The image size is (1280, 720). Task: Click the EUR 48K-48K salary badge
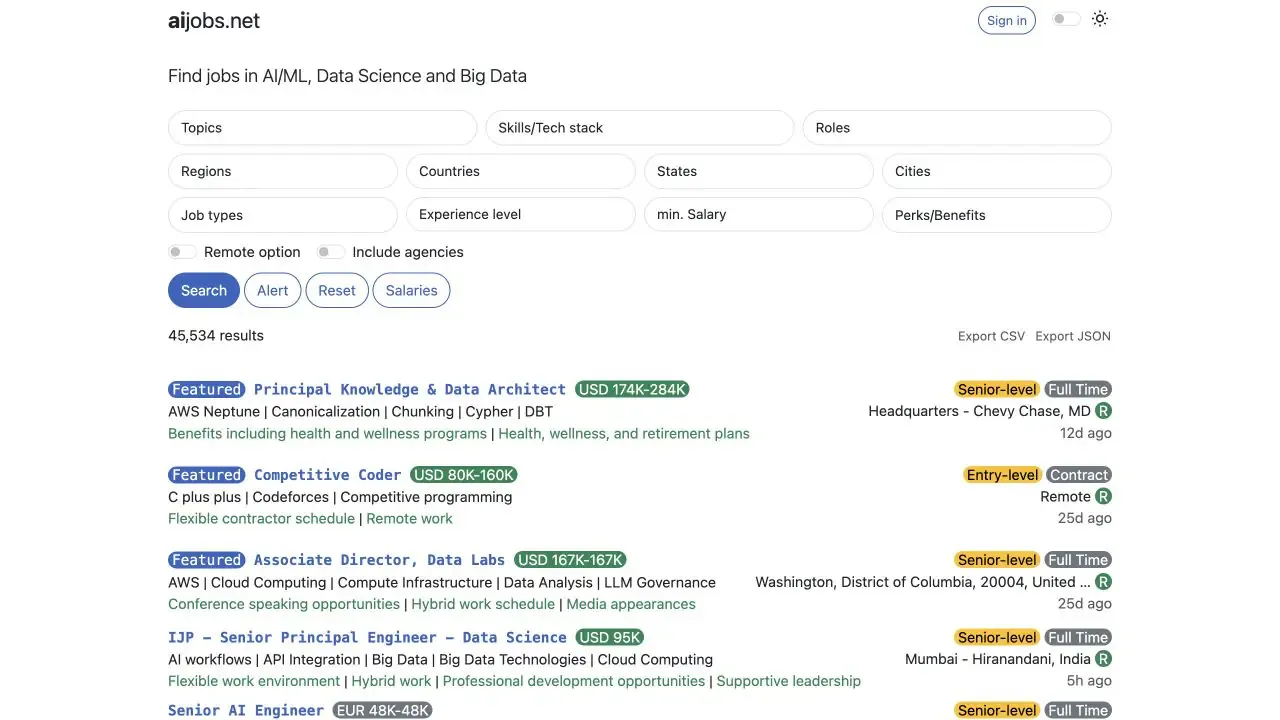382,710
